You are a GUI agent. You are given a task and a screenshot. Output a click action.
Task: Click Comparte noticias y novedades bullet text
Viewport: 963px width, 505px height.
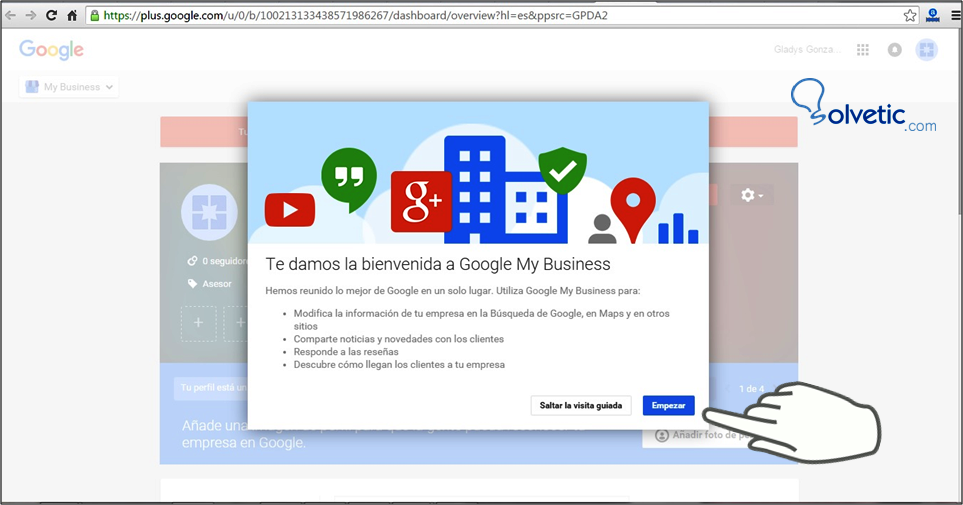click(399, 339)
